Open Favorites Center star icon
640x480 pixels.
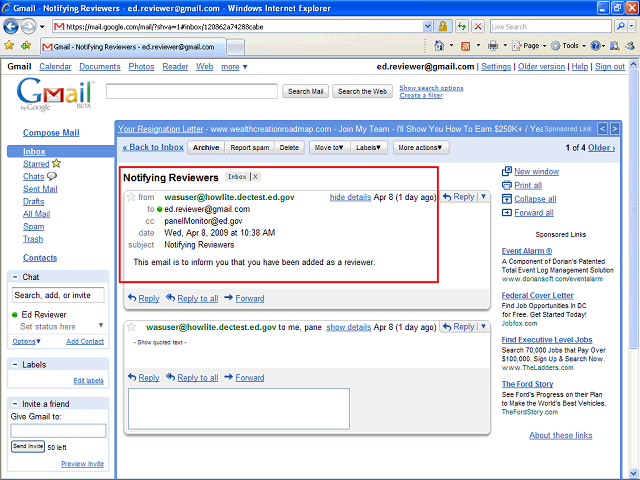tap(9, 46)
